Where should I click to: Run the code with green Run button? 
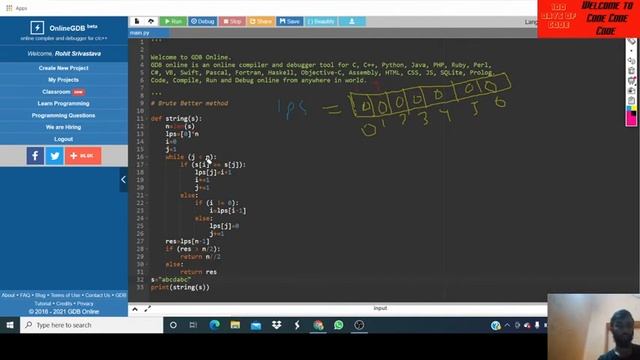[173, 21]
